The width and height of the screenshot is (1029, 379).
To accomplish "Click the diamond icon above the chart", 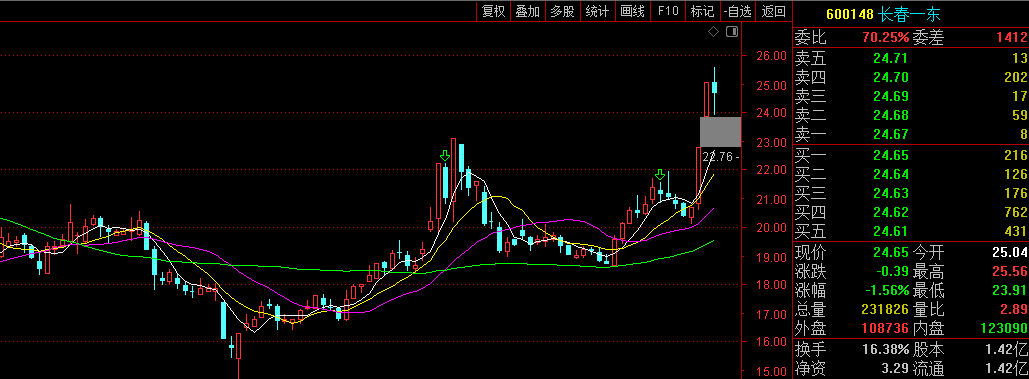I will click(x=713, y=31).
